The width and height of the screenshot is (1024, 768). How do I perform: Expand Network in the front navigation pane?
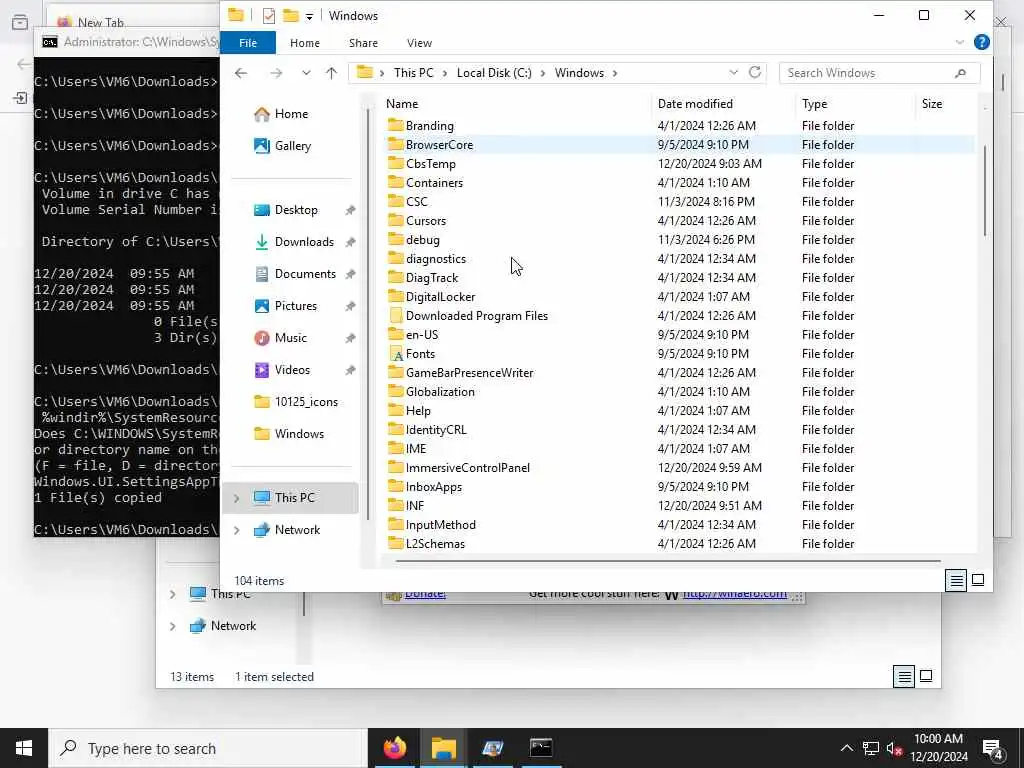236,530
